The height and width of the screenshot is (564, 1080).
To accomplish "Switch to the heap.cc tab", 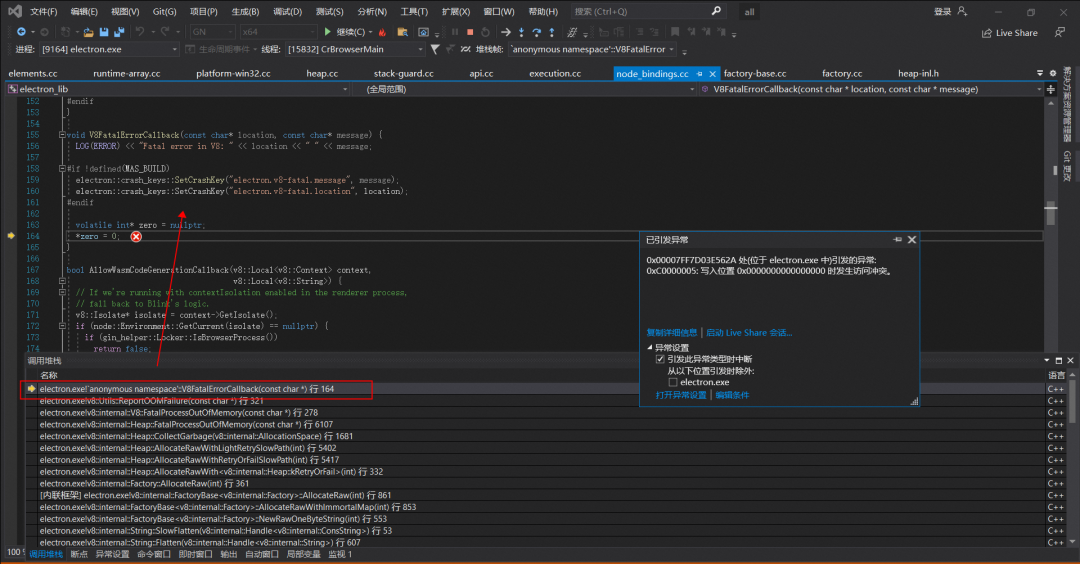I will 322,73.
